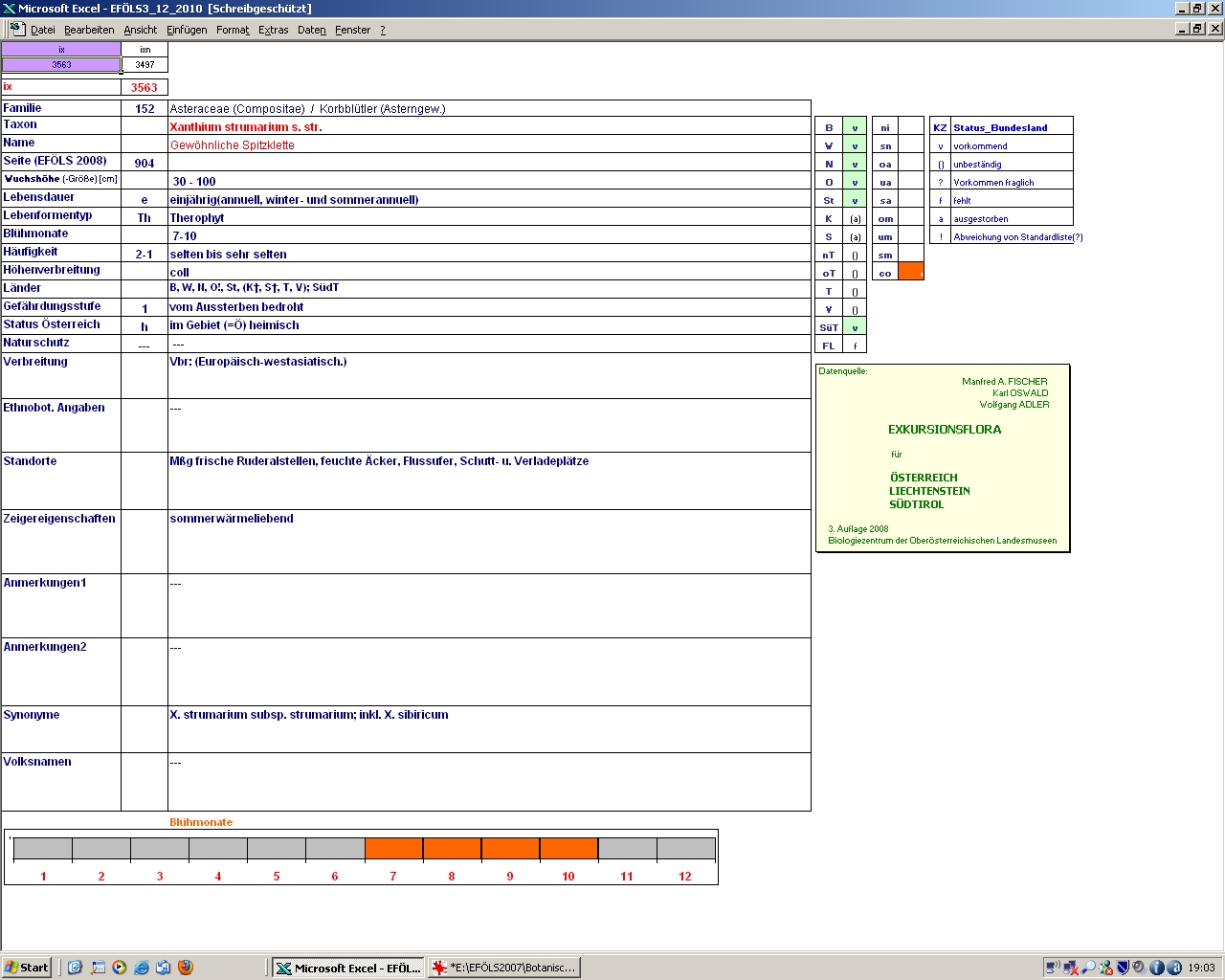Click the legend entry 'ausgestorben'
The width and height of the screenshot is (1225, 980).
coord(981,219)
